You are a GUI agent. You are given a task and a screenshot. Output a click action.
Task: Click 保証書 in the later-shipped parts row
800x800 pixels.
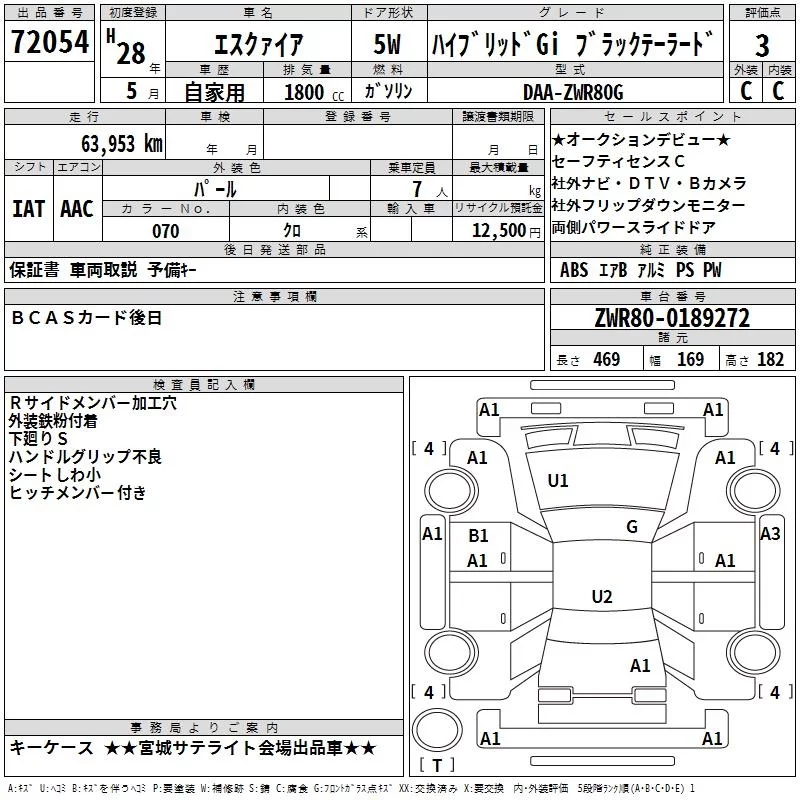[34, 269]
